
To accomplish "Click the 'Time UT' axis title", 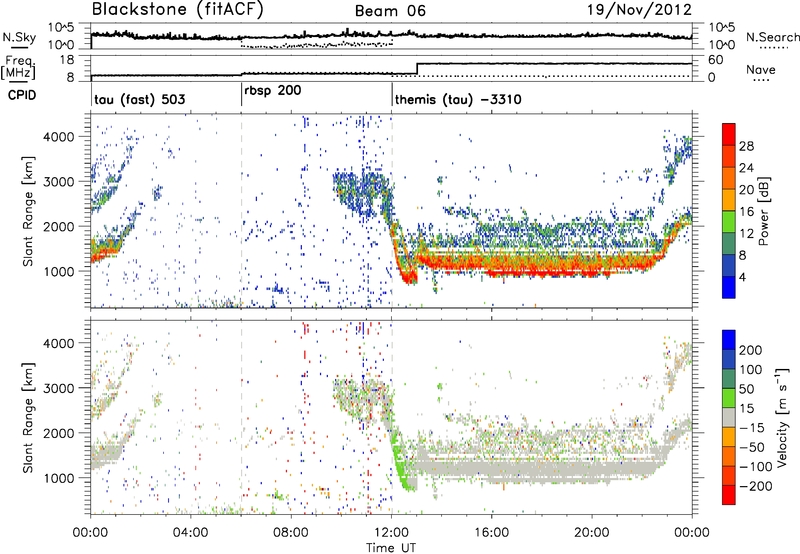I will [x=391, y=548].
